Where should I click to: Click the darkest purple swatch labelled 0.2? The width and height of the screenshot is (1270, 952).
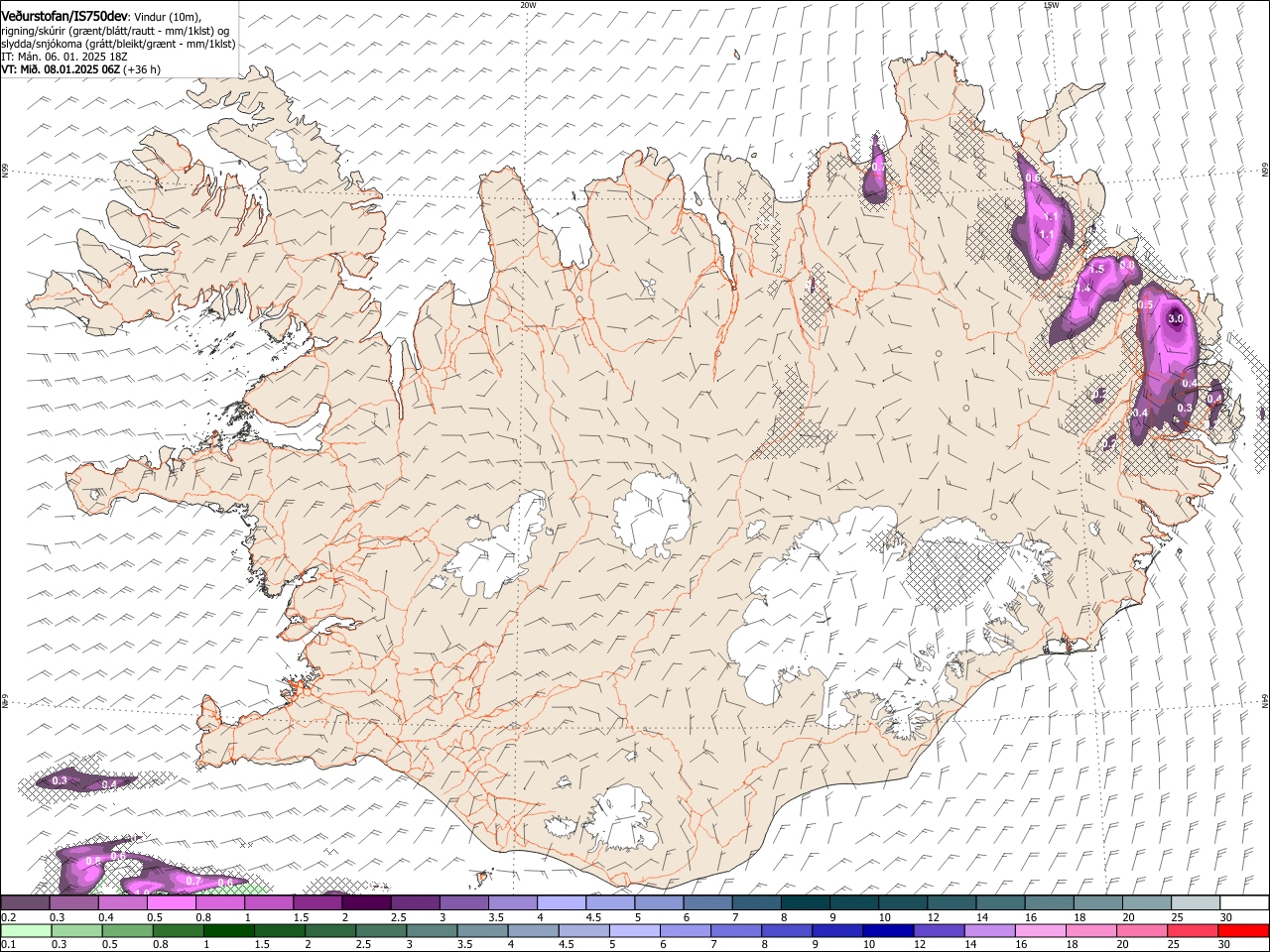click(x=25, y=902)
